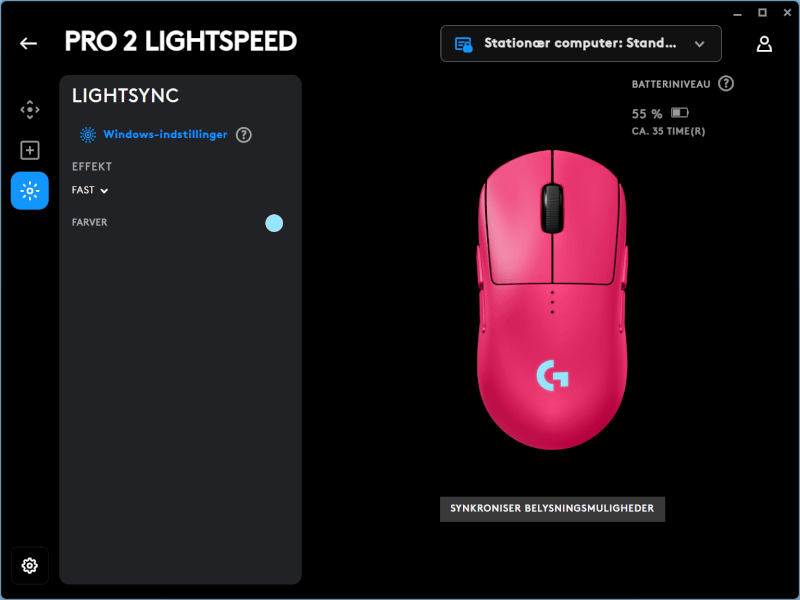Screen dimensions: 800x600
Task: Click the profile lock icon in selector
Action: (463, 44)
